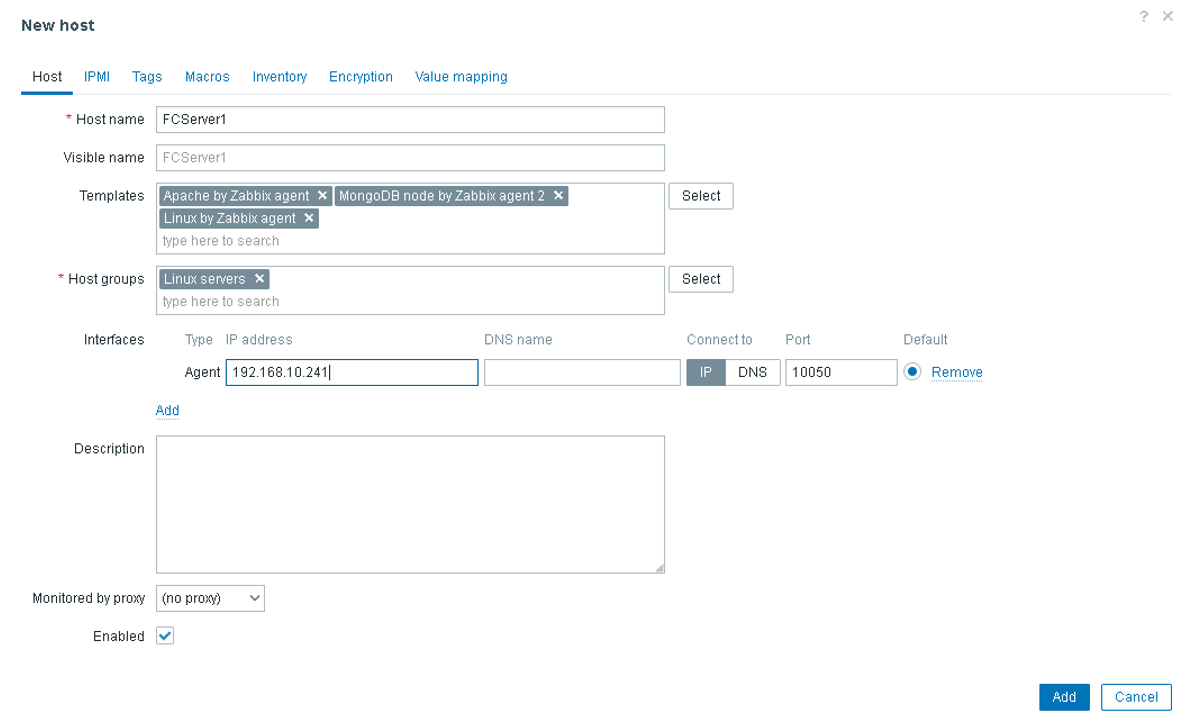Open the Tags tab
The width and height of the screenshot is (1187, 722).
[x=147, y=76]
